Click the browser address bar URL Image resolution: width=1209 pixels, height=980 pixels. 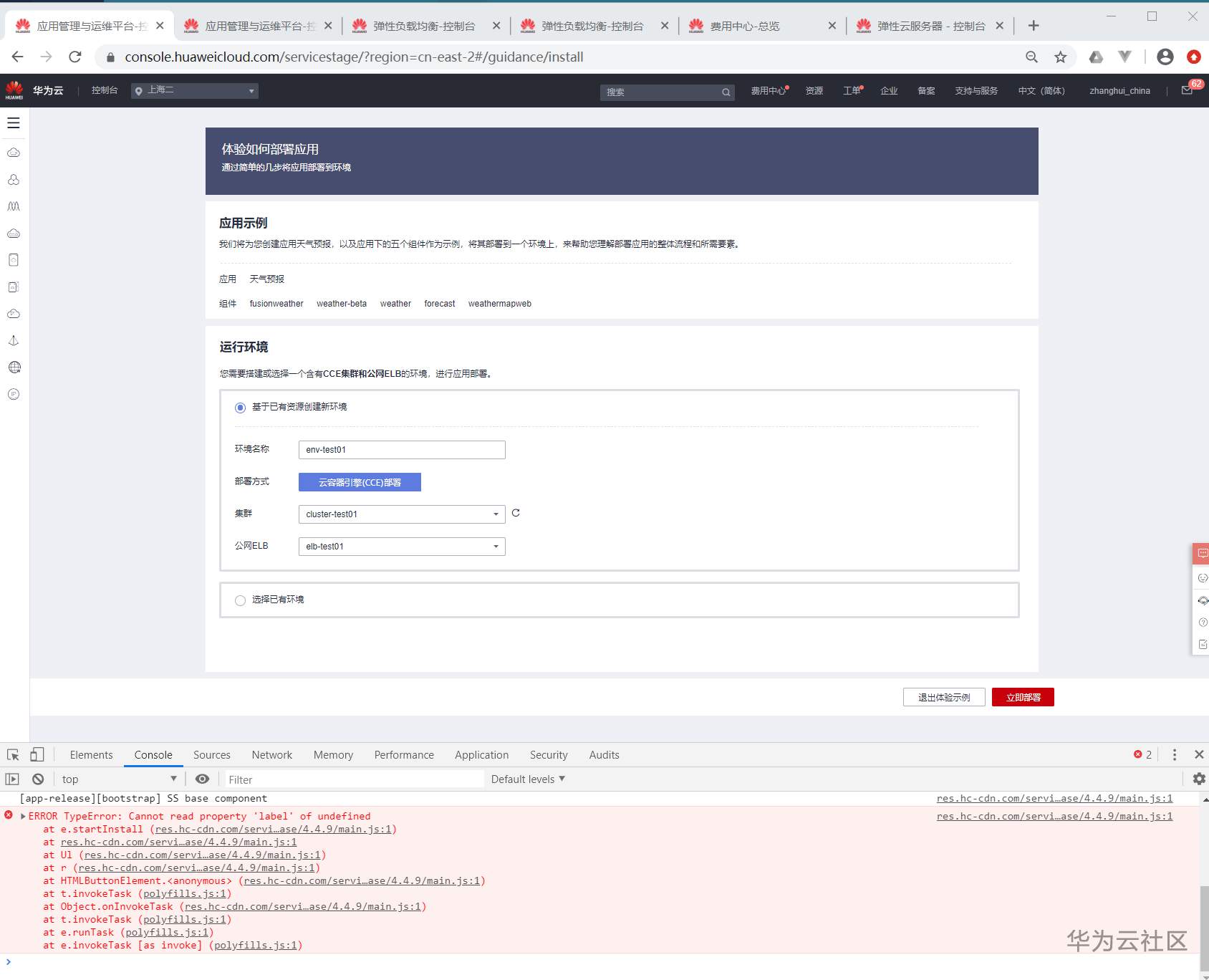[354, 57]
